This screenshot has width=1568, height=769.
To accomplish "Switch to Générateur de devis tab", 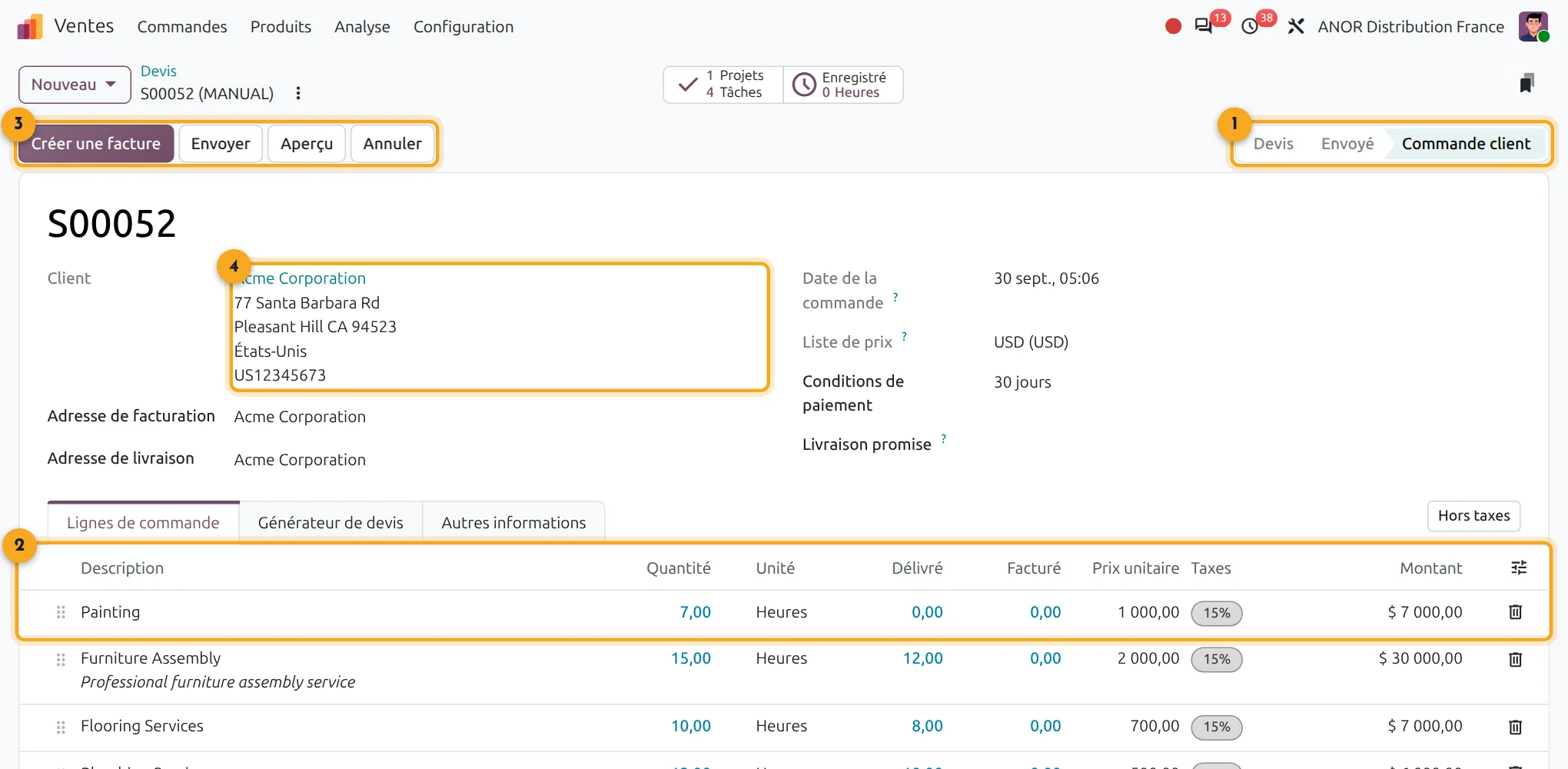I will tap(331, 523).
